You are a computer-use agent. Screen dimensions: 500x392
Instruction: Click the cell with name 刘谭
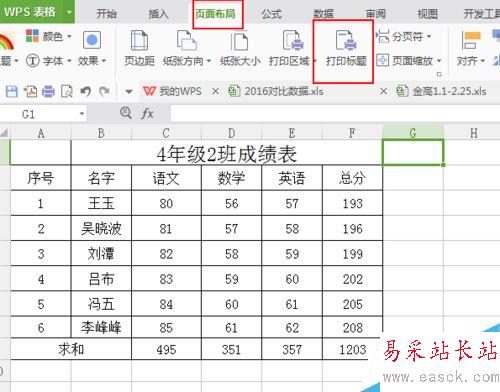(x=101, y=254)
